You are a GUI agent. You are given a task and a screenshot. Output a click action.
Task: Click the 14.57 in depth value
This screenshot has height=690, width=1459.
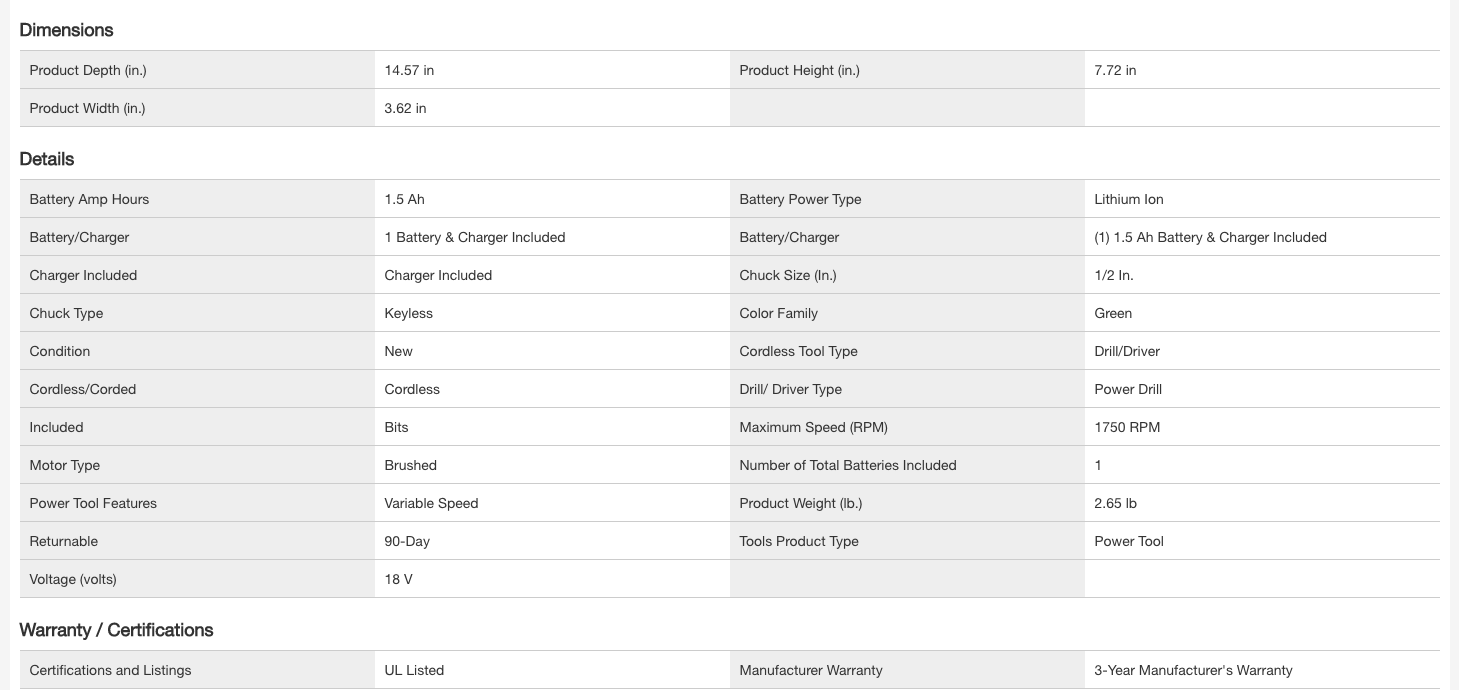(x=409, y=70)
